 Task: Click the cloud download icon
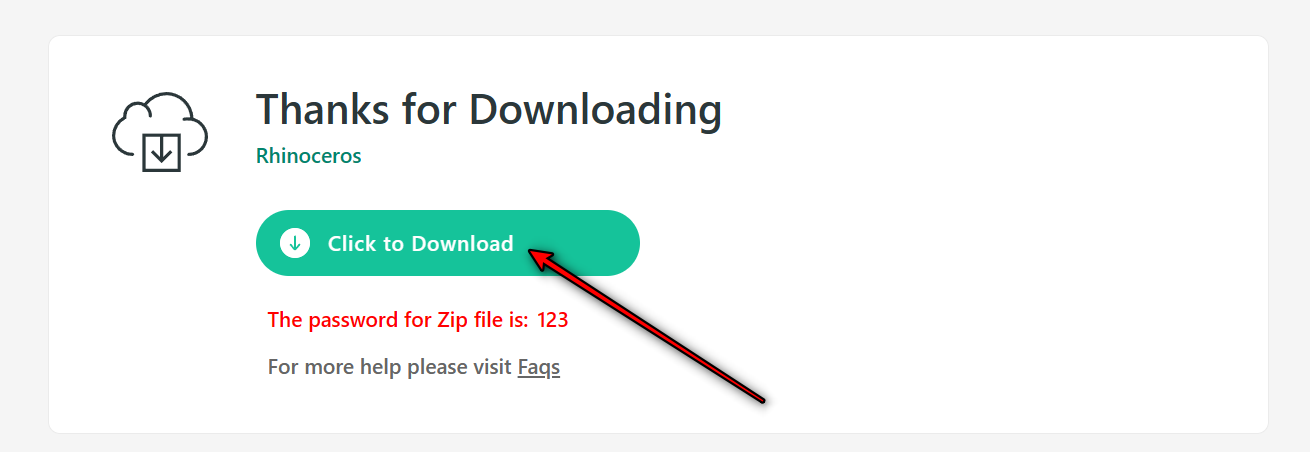coord(159,132)
